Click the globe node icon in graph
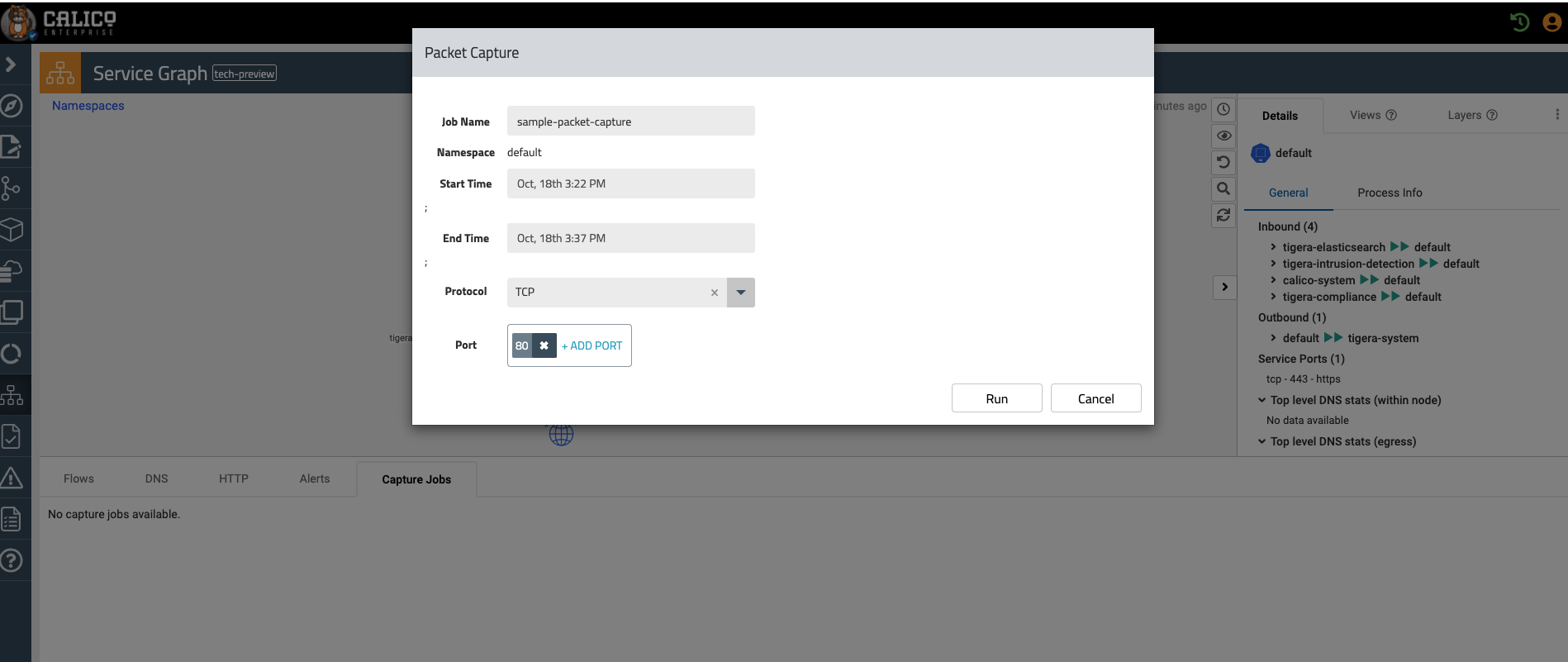1568x662 pixels. (x=561, y=434)
